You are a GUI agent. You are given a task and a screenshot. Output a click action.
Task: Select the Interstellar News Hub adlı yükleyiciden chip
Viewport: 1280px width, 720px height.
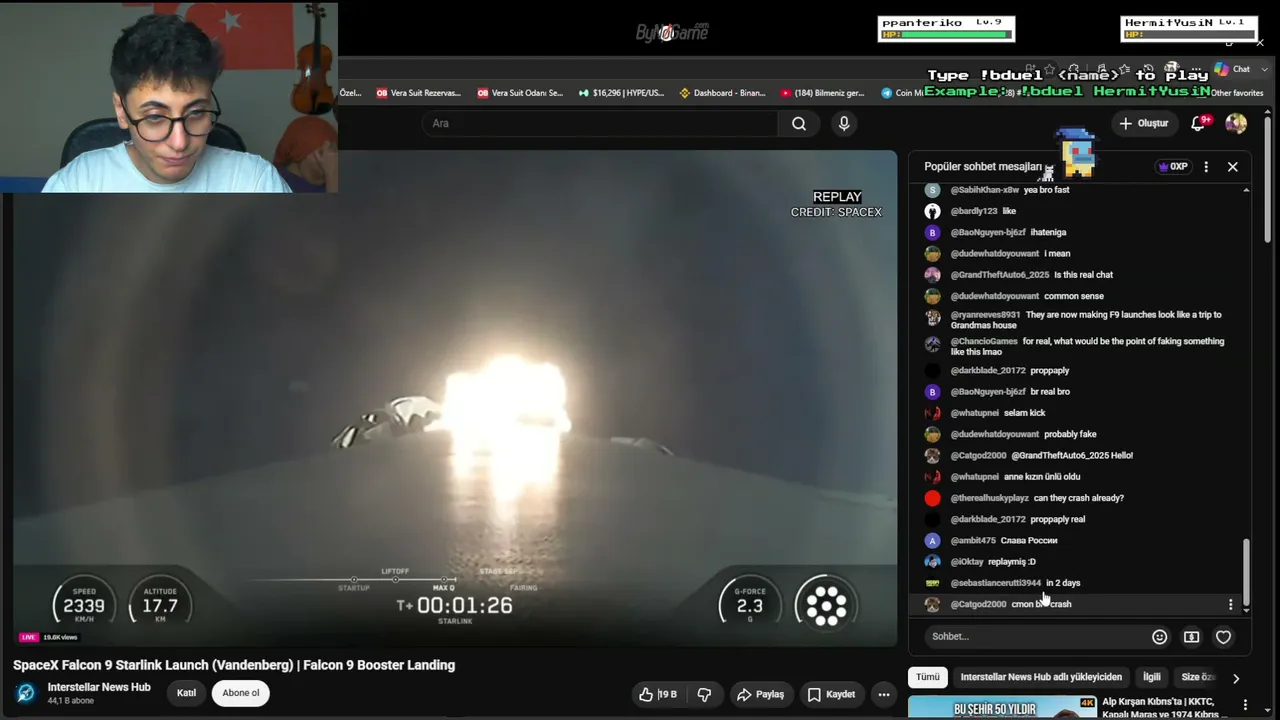(x=1041, y=677)
